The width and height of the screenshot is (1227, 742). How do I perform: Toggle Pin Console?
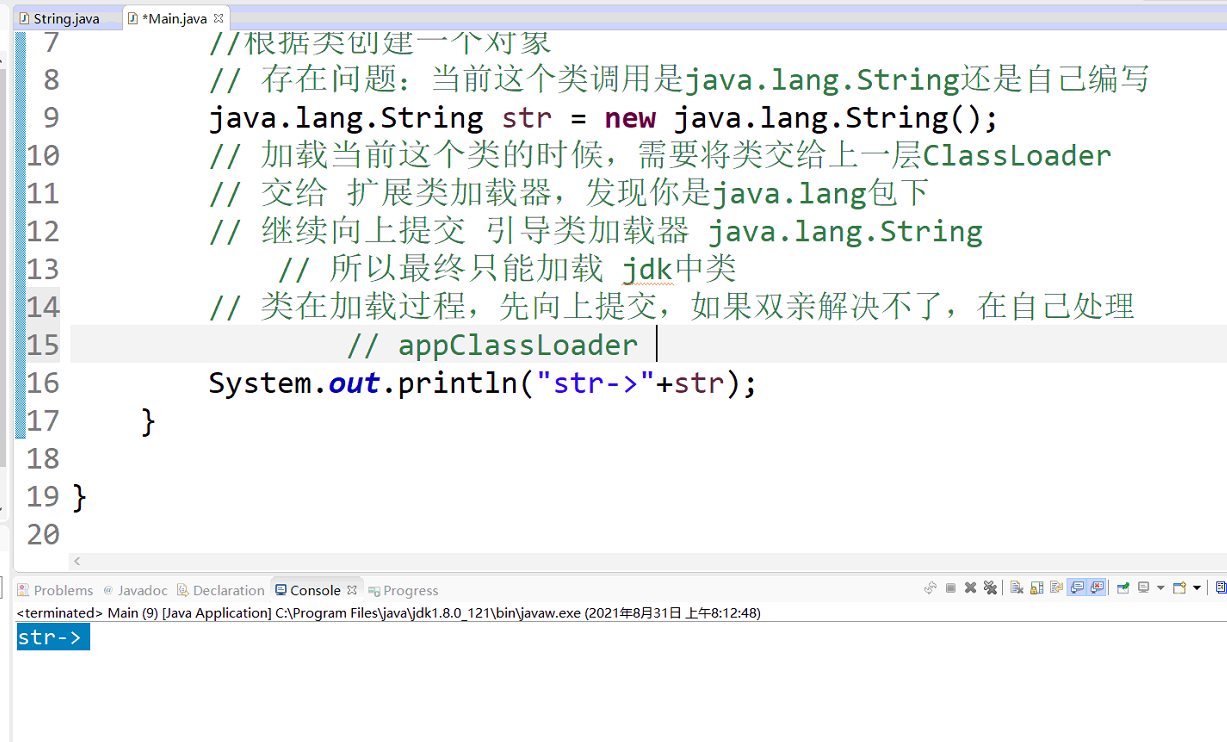pos(1123,588)
